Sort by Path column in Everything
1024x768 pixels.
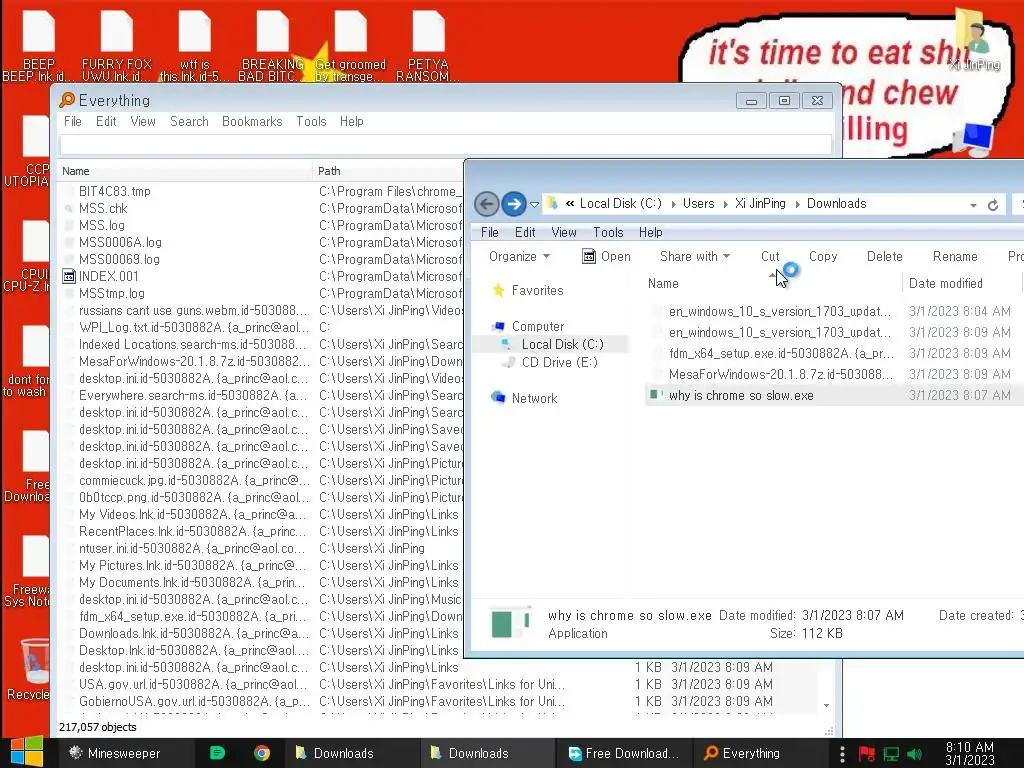pyautogui.click(x=329, y=171)
